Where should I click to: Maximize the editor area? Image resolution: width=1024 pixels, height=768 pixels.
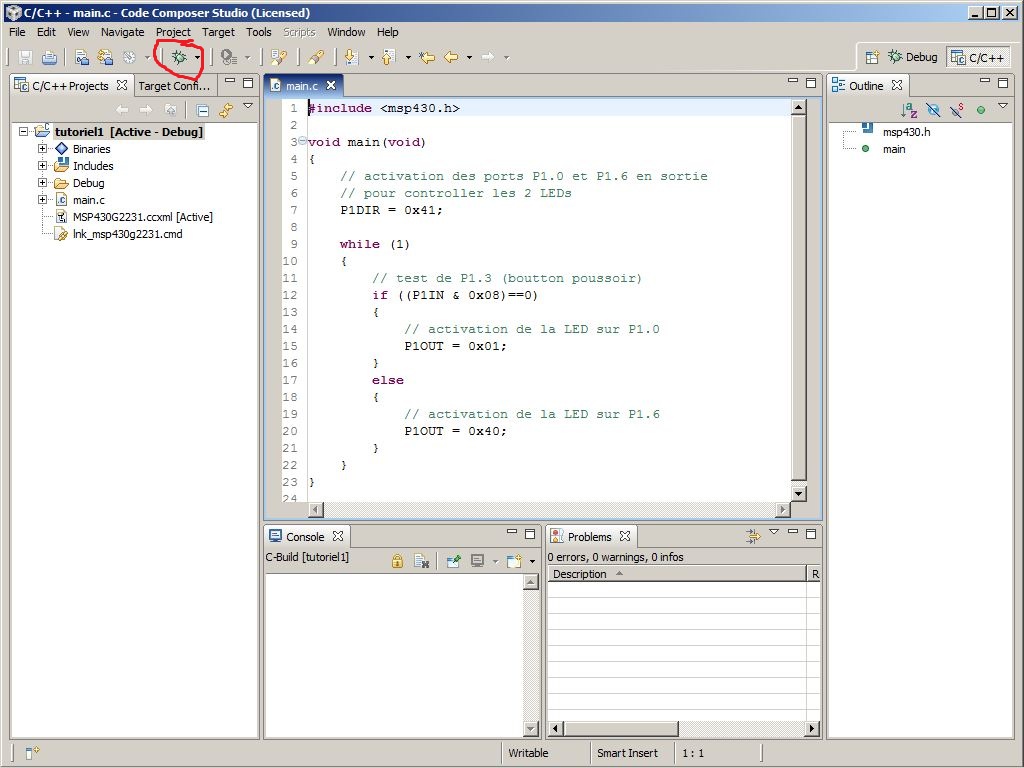tap(811, 83)
